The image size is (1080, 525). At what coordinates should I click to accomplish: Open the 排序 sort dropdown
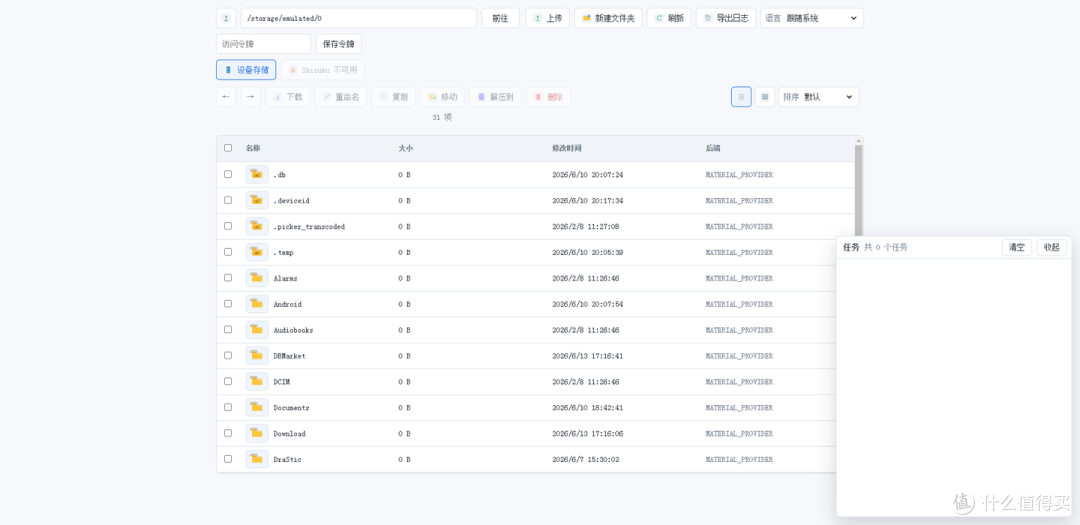(819, 96)
